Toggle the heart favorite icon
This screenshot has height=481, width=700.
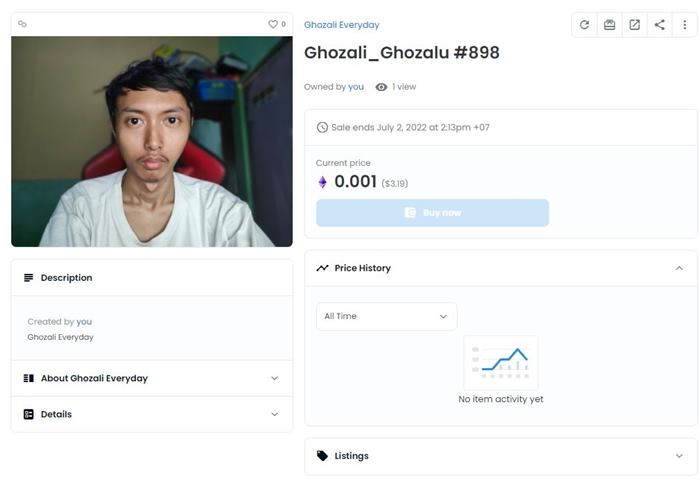pyautogui.click(x=273, y=24)
